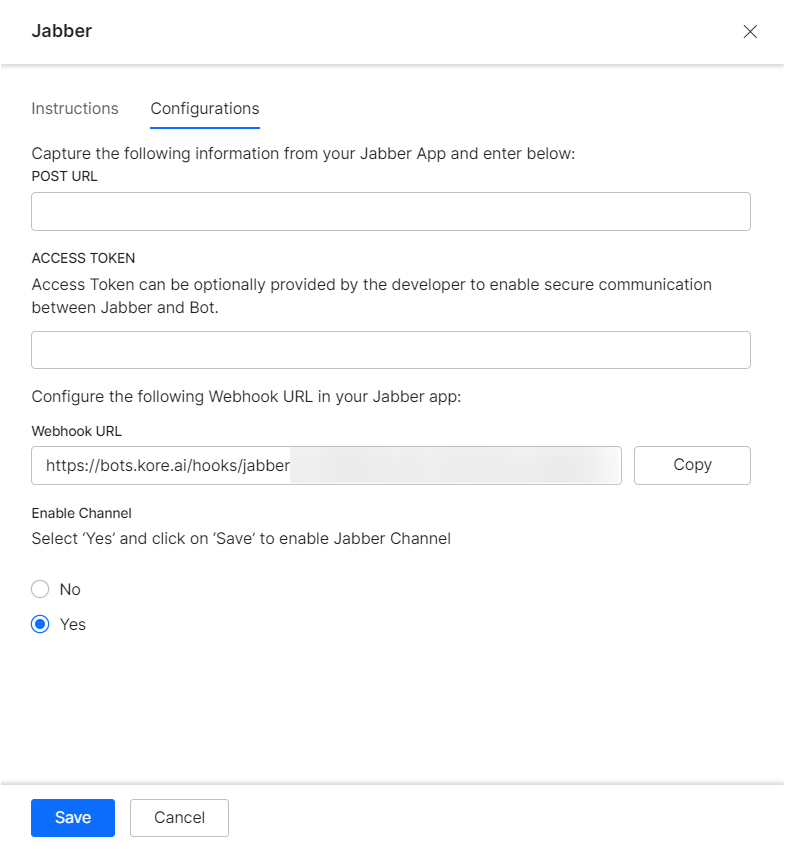Switch to the Instructions tab

point(75,109)
